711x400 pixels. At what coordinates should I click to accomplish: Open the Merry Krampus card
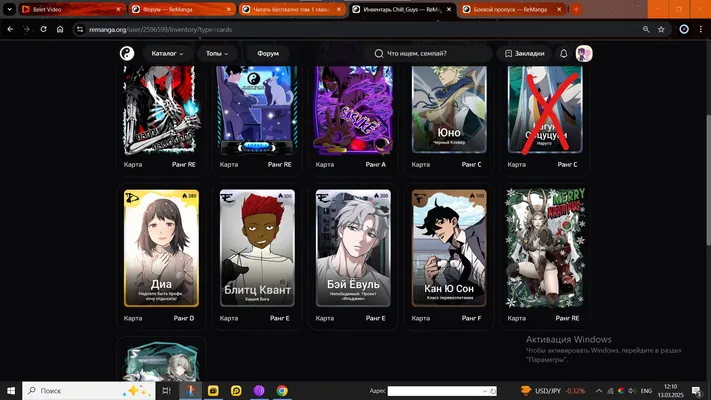point(545,248)
